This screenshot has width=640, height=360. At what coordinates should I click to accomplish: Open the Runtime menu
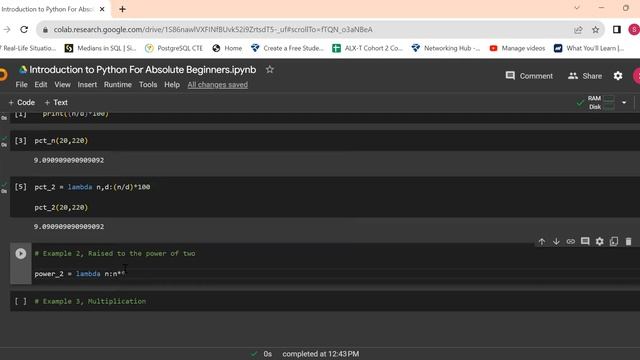(x=118, y=84)
